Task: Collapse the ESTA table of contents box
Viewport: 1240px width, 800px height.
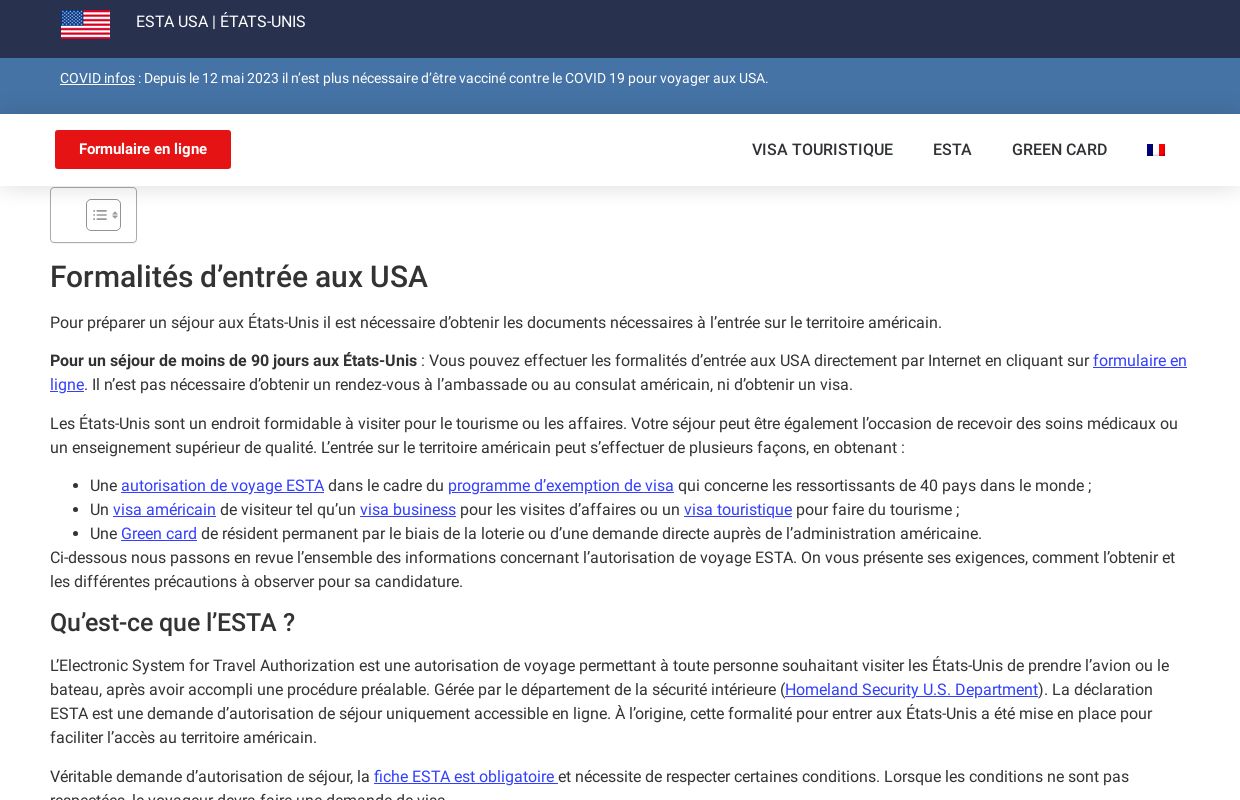Action: pos(103,215)
